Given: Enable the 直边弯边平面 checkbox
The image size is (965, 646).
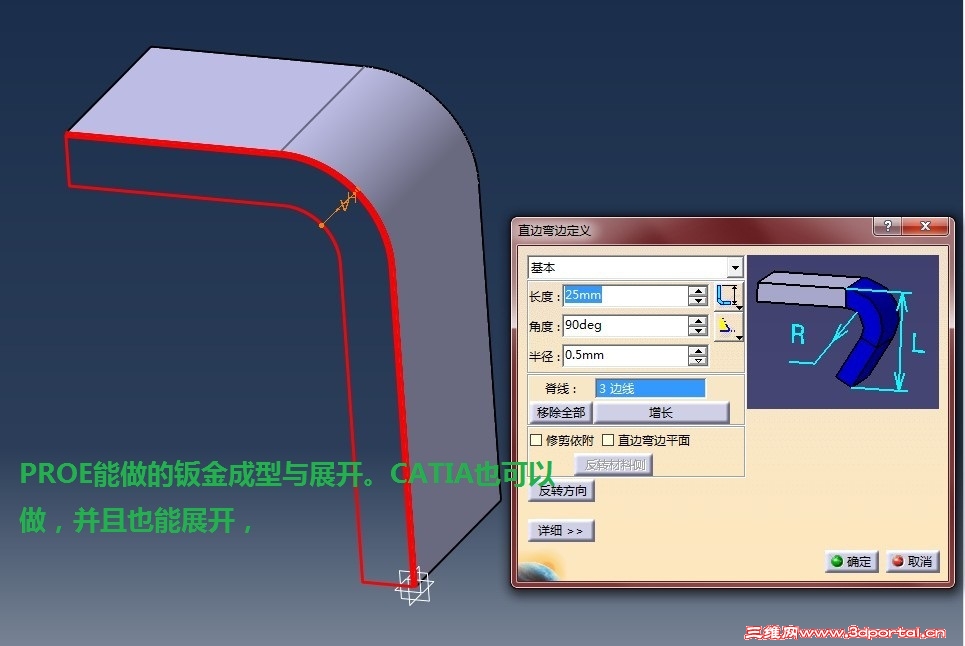Looking at the screenshot, I should tap(608, 440).
